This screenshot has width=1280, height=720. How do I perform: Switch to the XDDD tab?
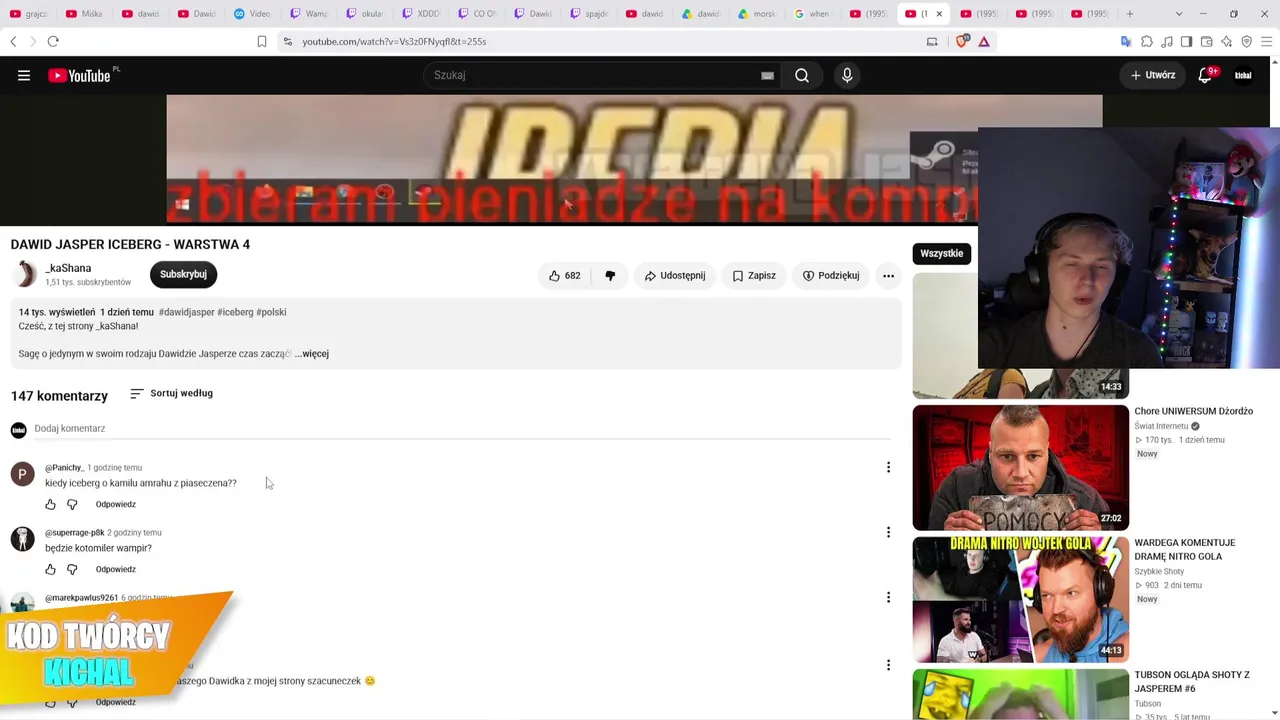click(x=422, y=14)
